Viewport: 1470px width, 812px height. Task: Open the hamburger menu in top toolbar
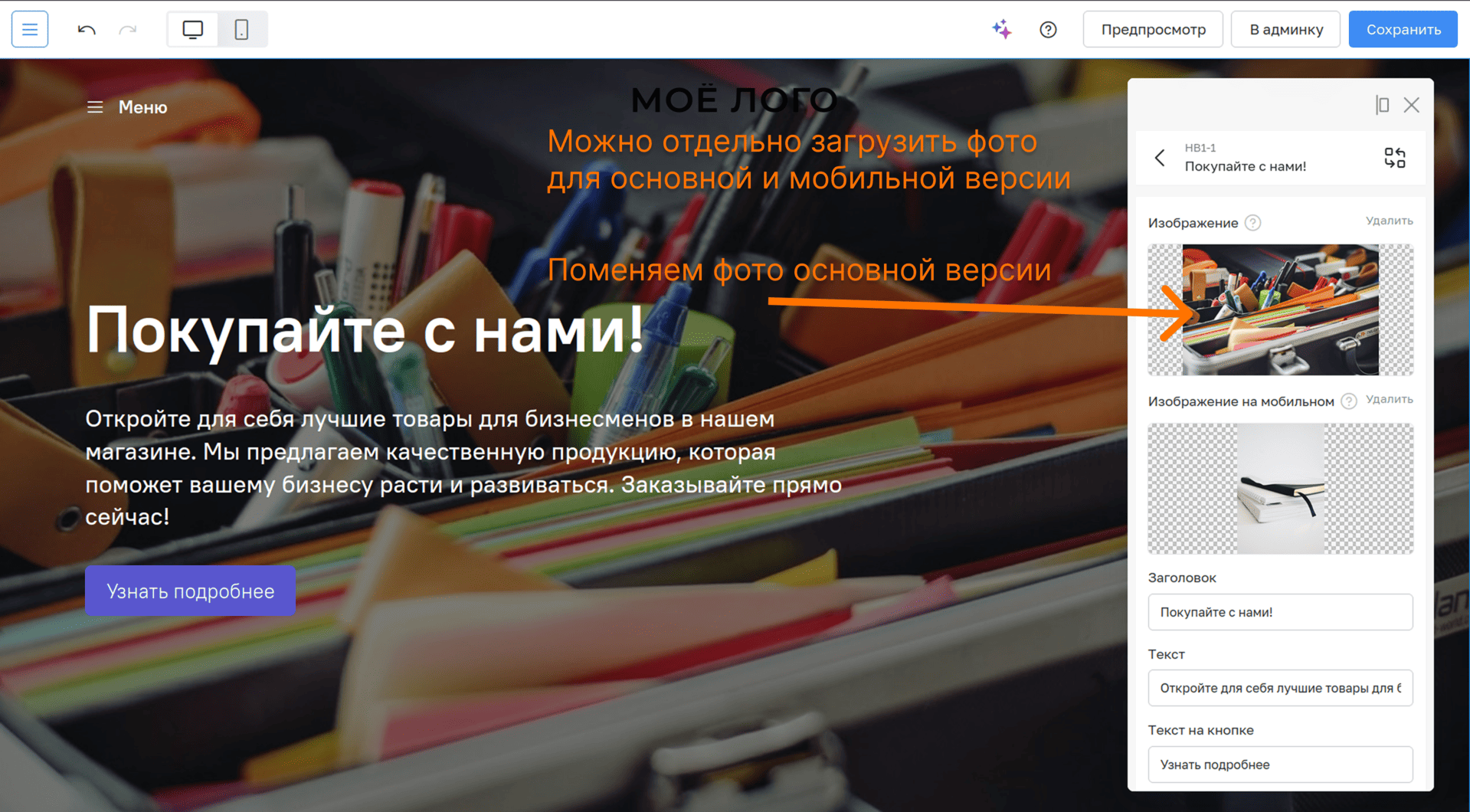(x=30, y=29)
